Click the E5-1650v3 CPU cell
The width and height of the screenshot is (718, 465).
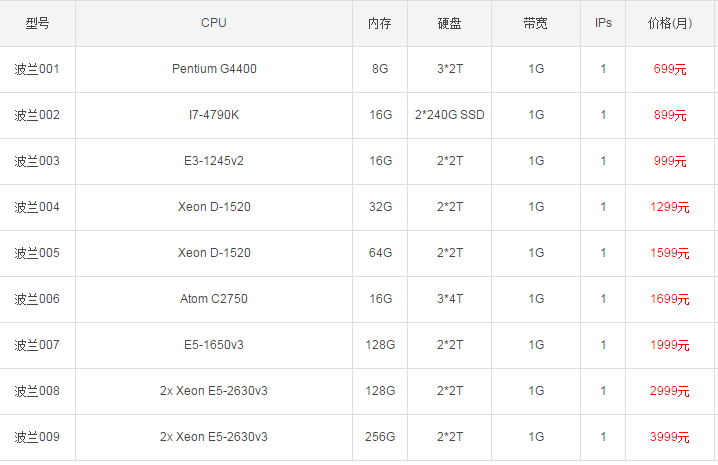(x=214, y=345)
